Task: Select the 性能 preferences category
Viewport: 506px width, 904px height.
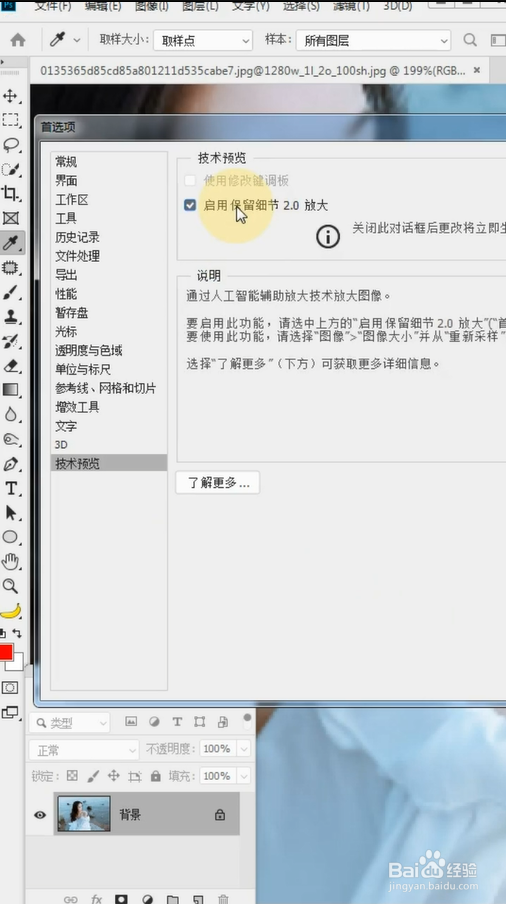Action: [108, 294]
